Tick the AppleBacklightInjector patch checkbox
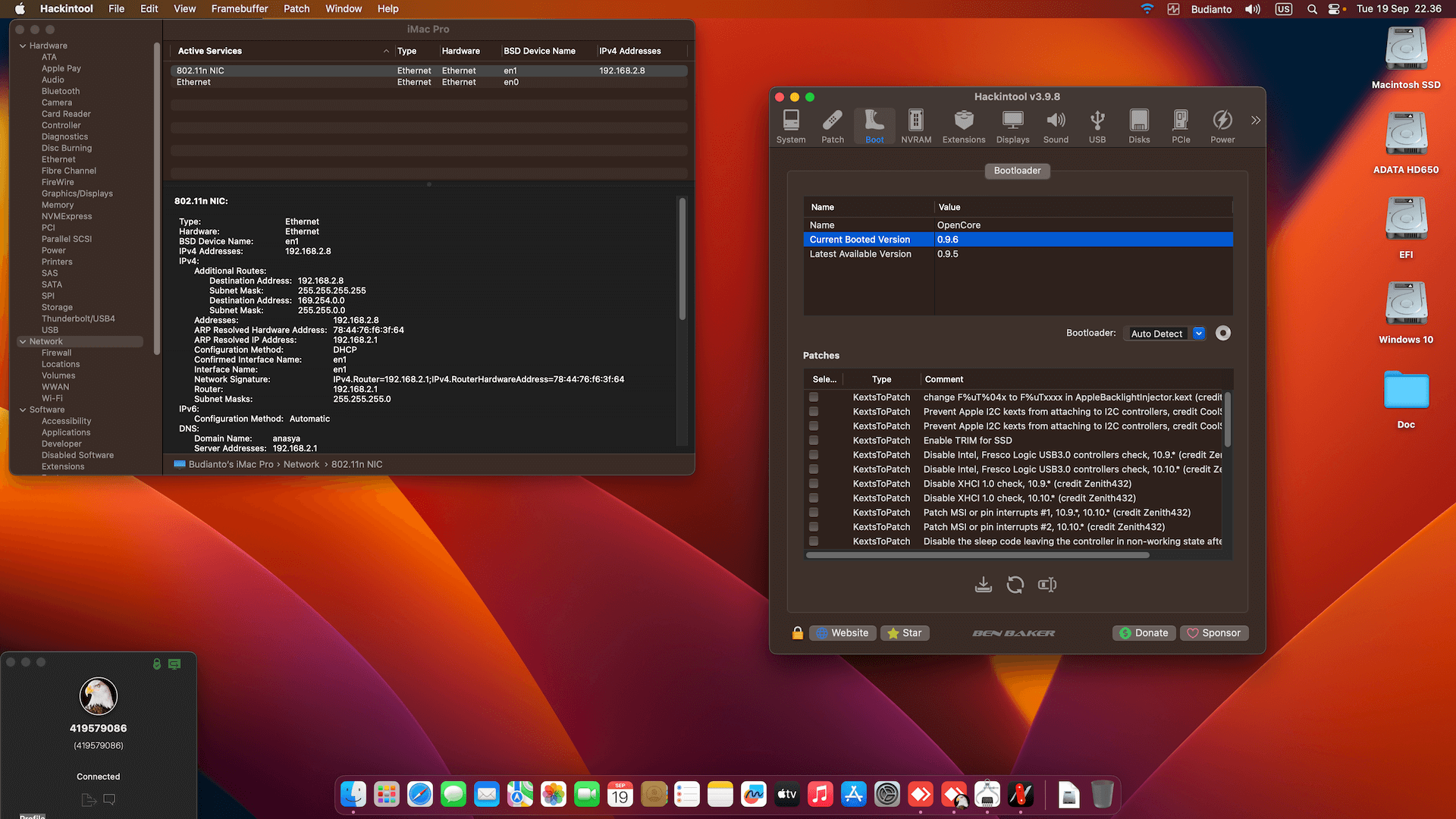Screen dimensions: 1456x819 (813, 397)
